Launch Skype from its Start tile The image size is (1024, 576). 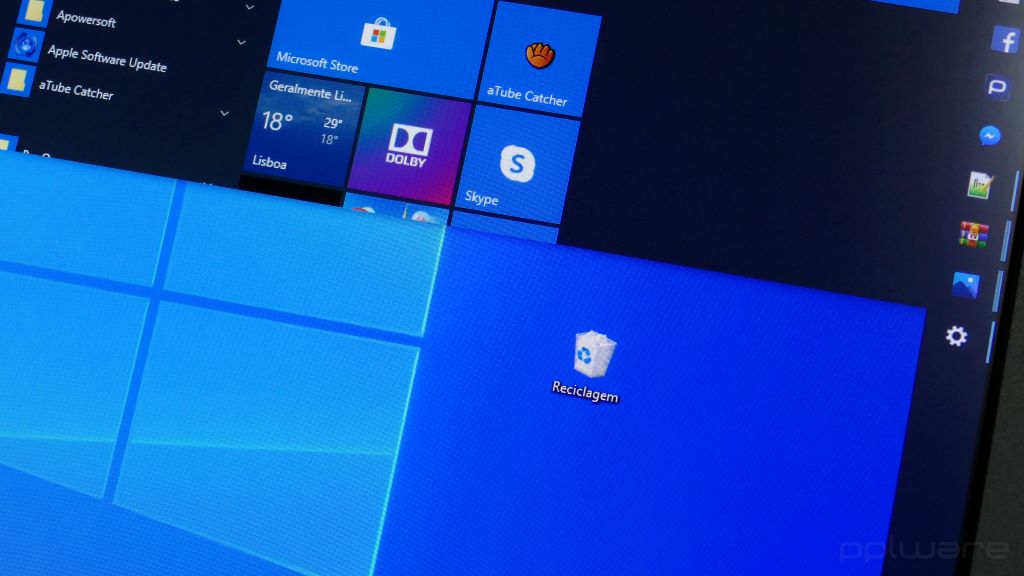pyautogui.click(x=518, y=165)
